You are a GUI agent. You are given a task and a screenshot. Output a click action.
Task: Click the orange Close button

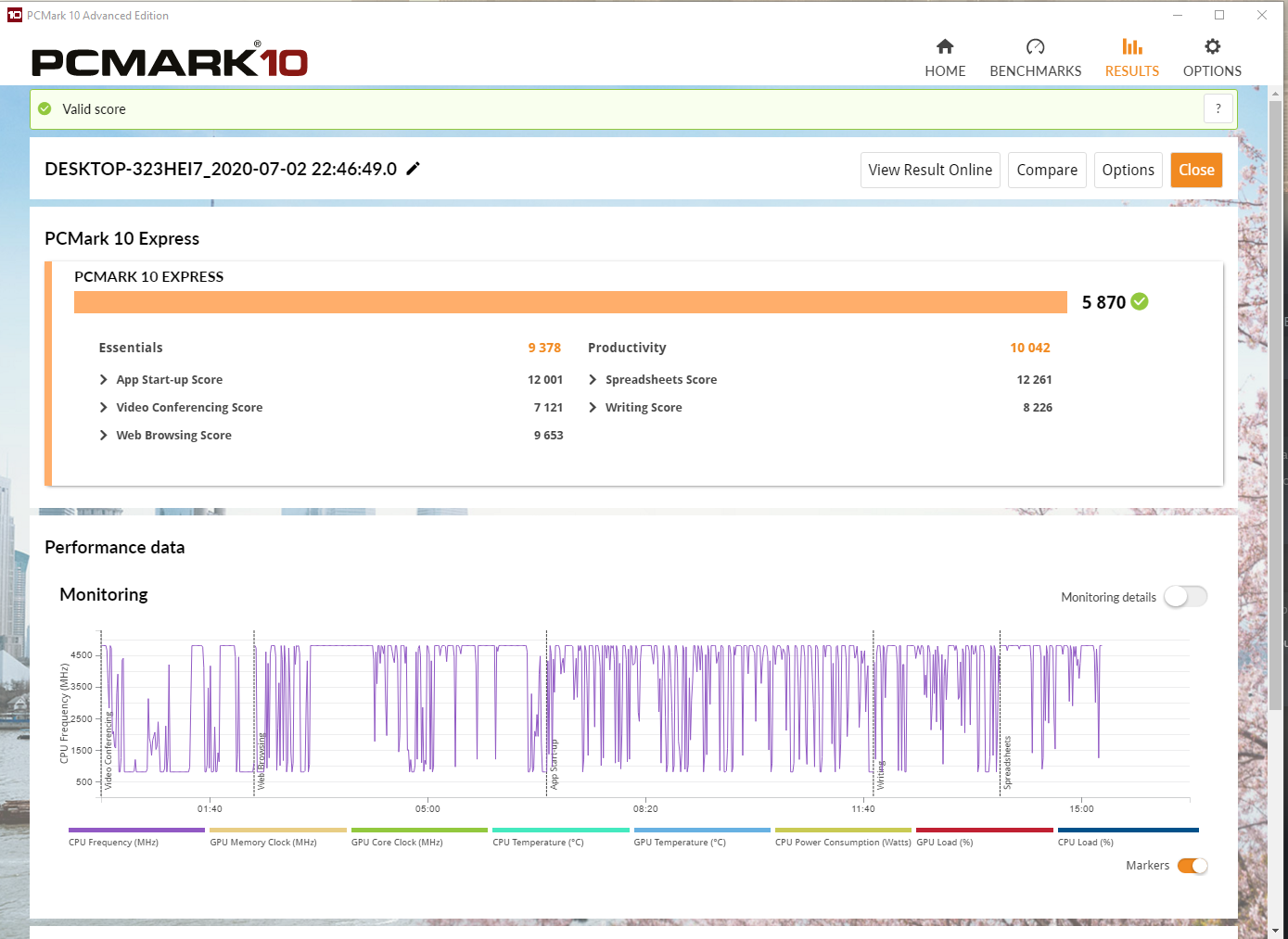click(x=1196, y=170)
